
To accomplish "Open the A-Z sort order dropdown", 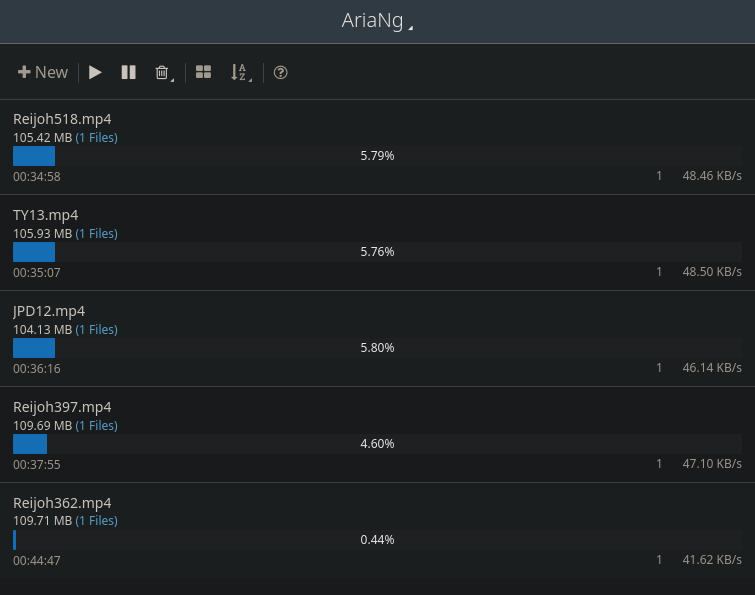I will (240, 72).
